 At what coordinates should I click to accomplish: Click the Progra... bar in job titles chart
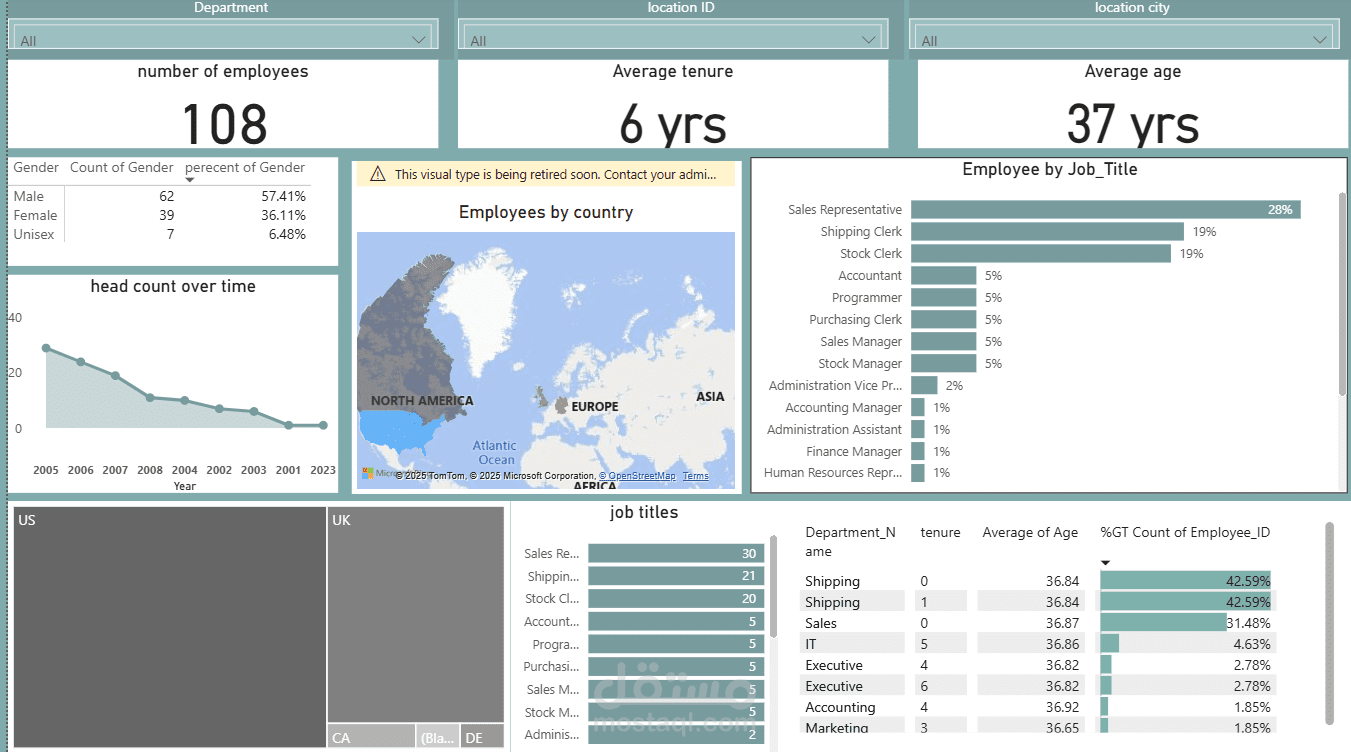[x=676, y=645]
